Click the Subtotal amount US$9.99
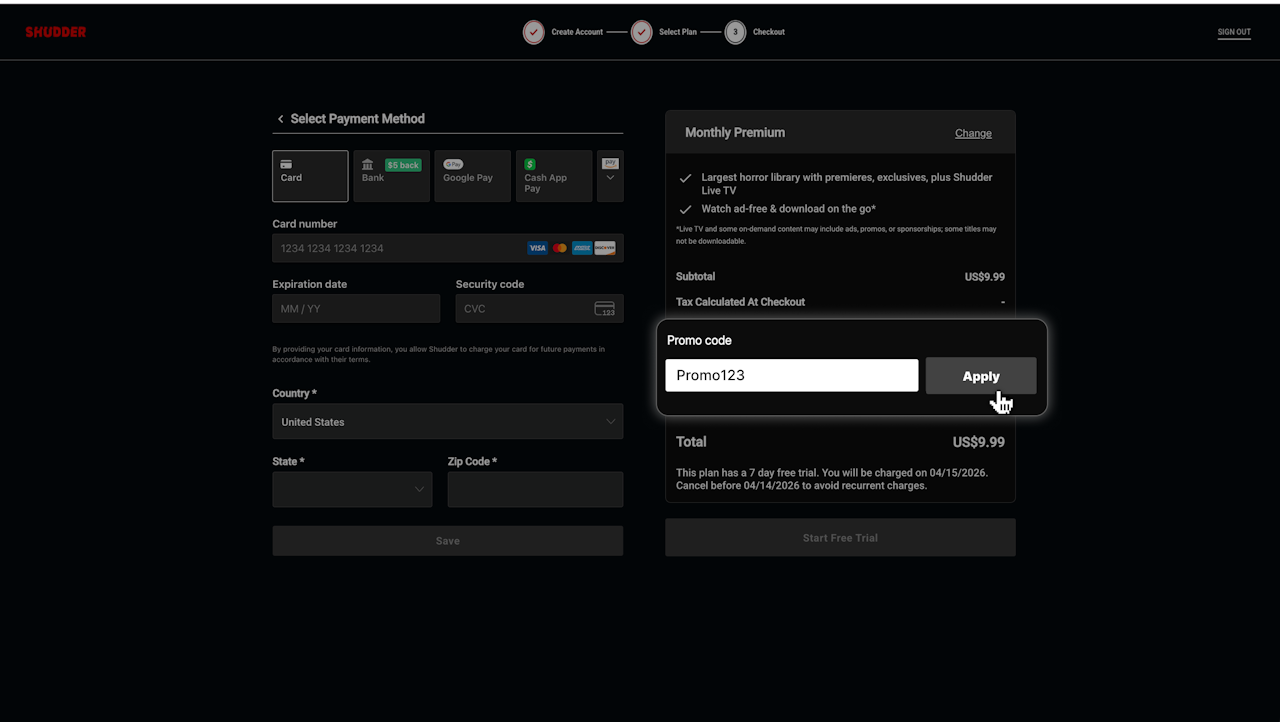Screen dimensions: 1280x722 tap(985, 277)
